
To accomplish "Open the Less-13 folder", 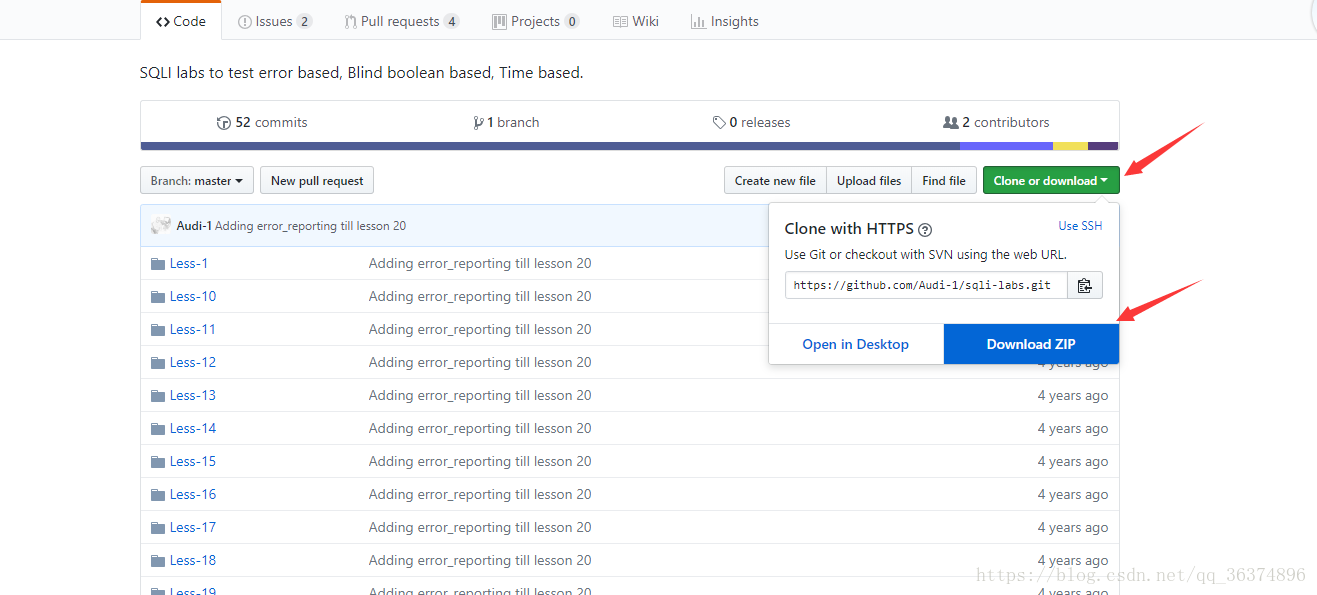I will pos(193,395).
